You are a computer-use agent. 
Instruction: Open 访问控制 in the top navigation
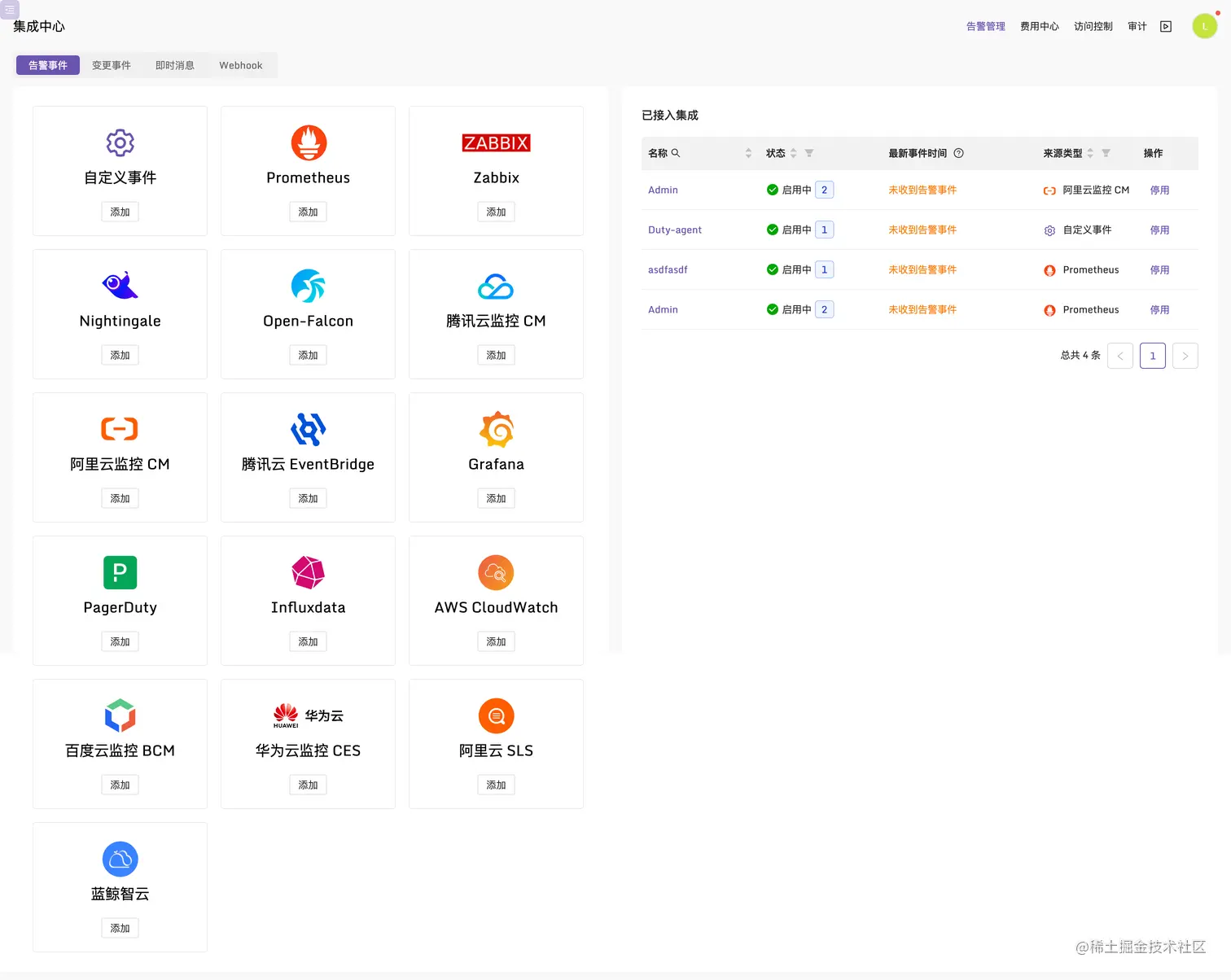1093,26
